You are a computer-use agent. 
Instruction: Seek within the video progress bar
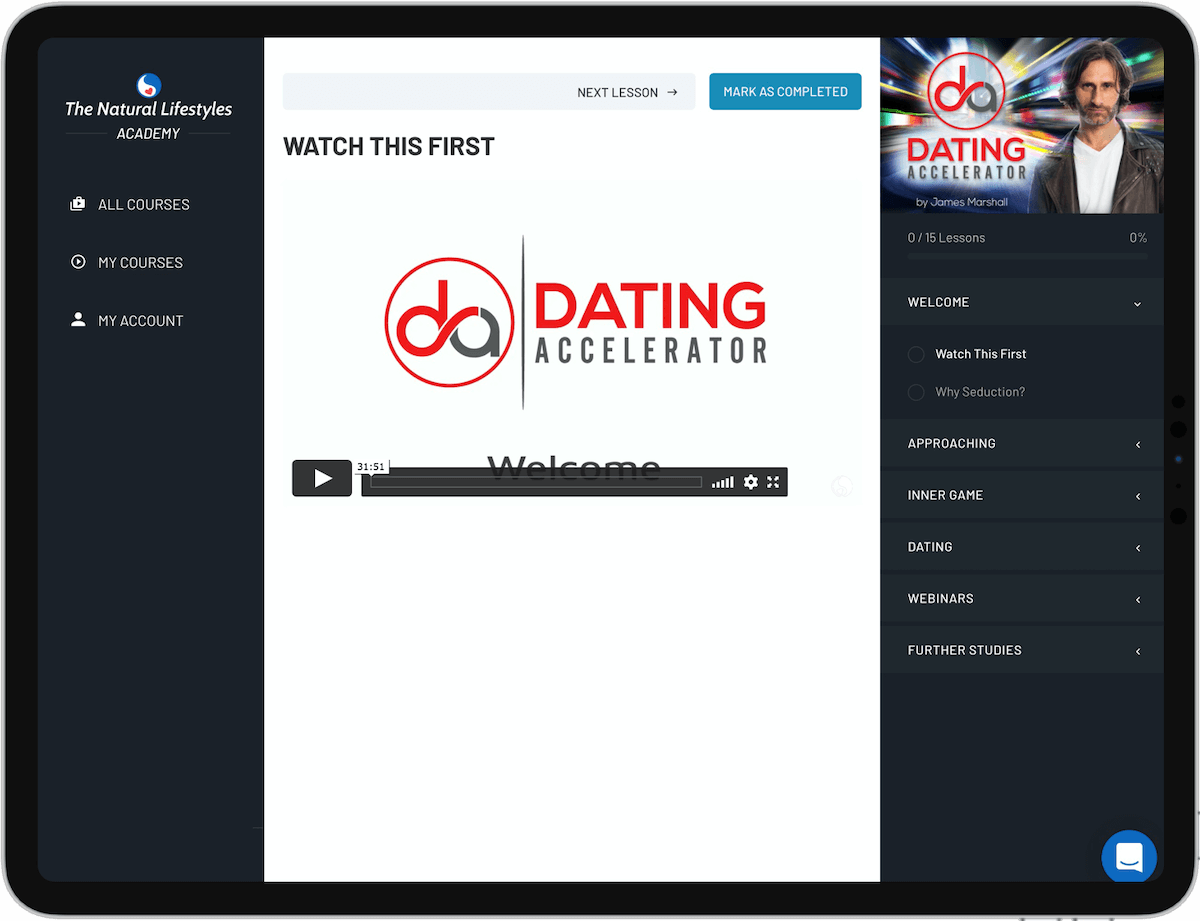536,482
